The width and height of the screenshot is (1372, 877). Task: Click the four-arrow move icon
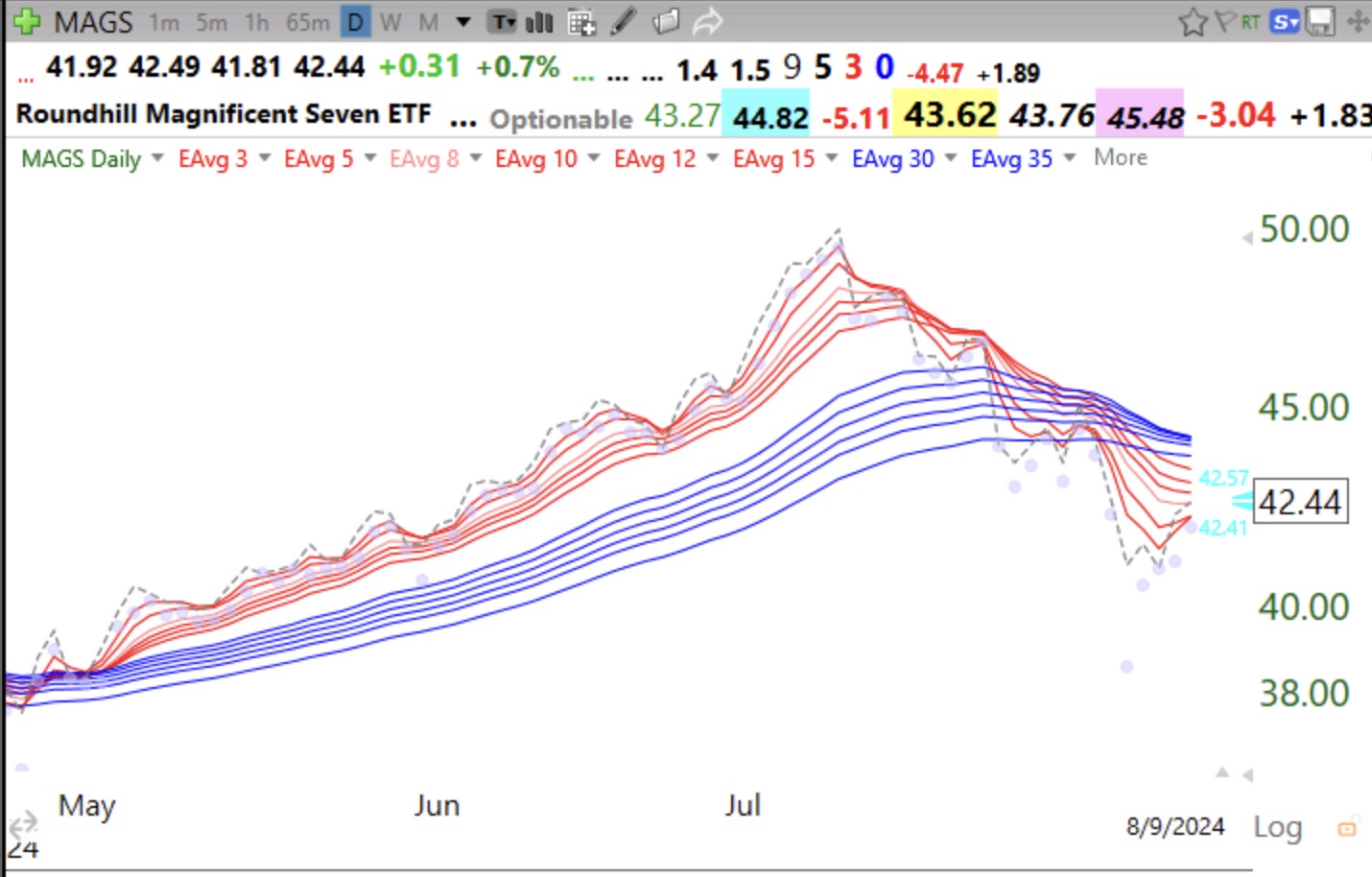pyautogui.click(x=1359, y=21)
